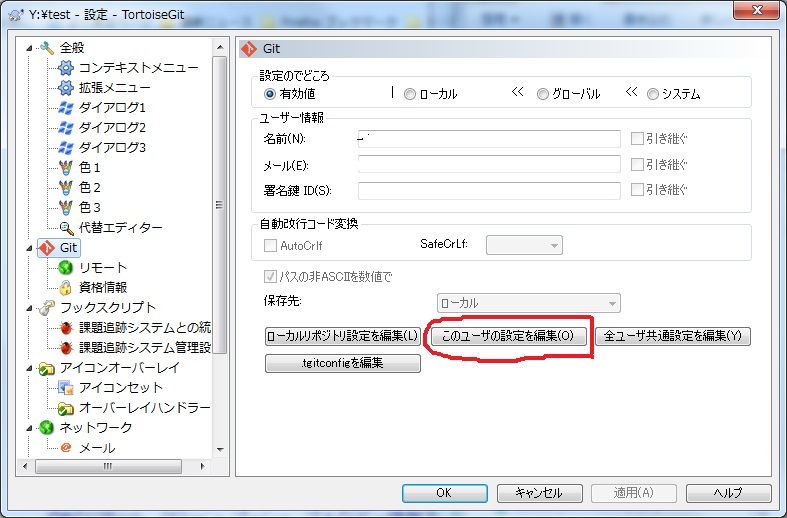The image size is (787, 518).
Task: Click the paint icon for 色 1
Action: tap(66, 167)
